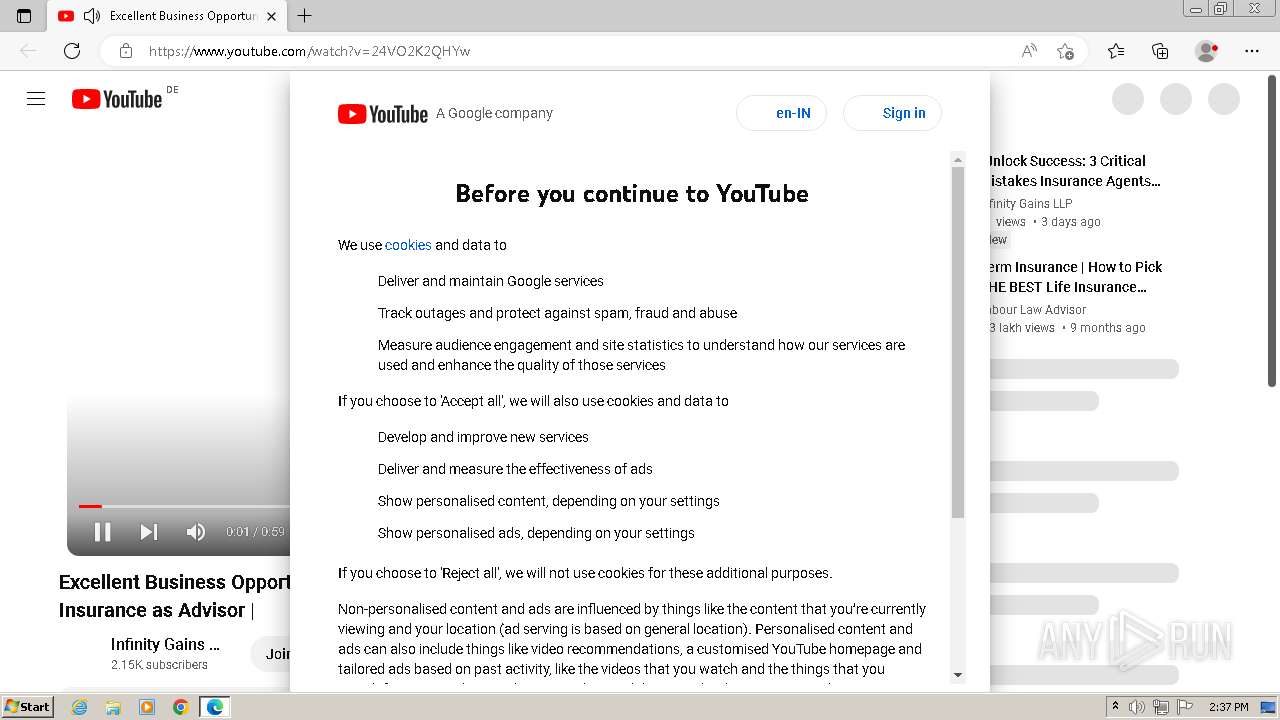Mute the video player volume
This screenshot has width=1280, height=720.
click(x=196, y=532)
